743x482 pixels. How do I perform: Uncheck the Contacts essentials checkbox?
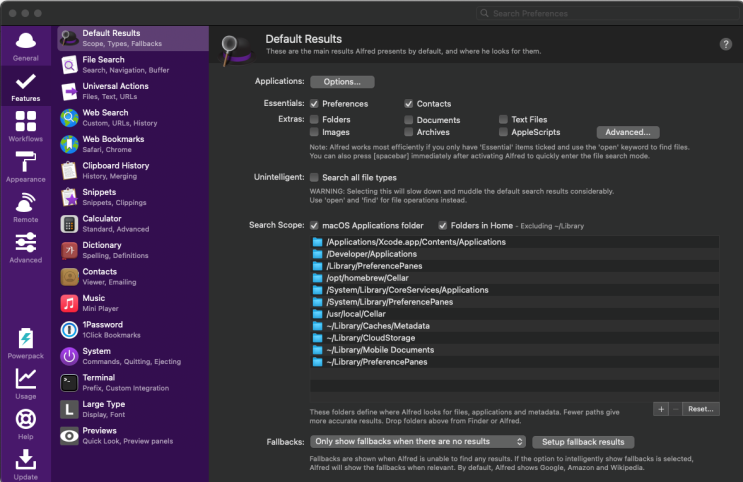[408, 103]
